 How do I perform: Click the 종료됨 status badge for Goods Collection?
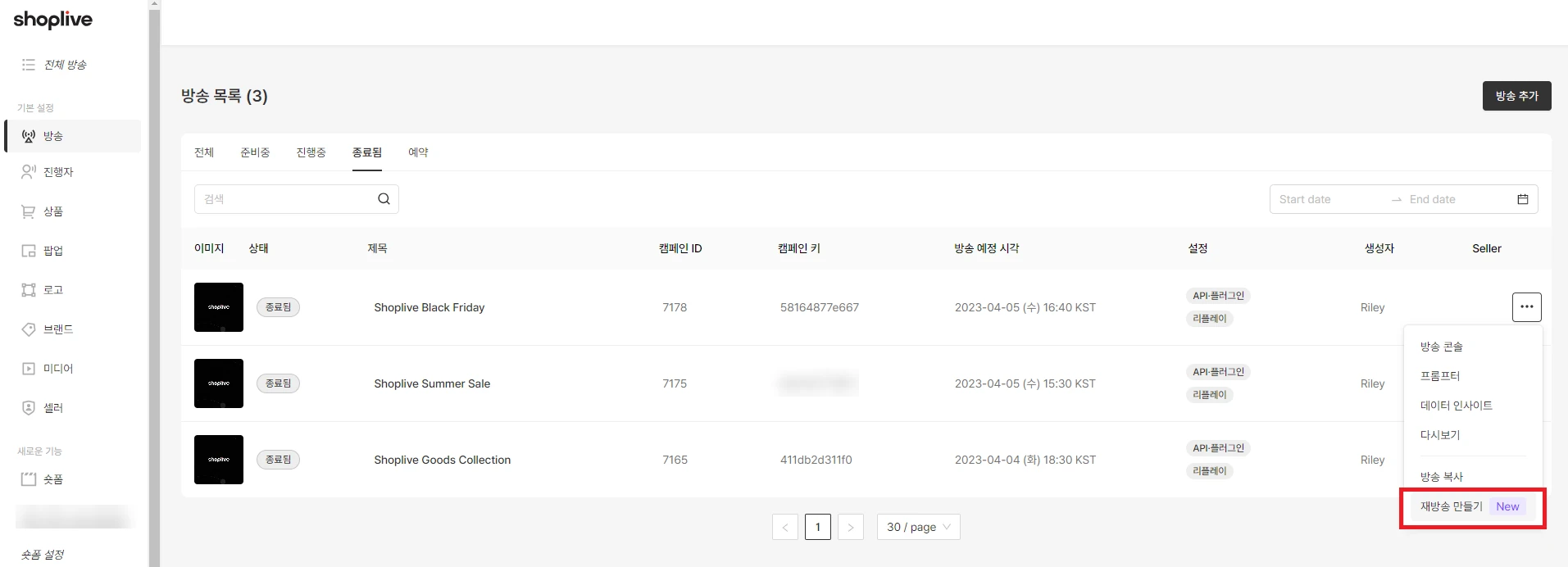(279, 460)
